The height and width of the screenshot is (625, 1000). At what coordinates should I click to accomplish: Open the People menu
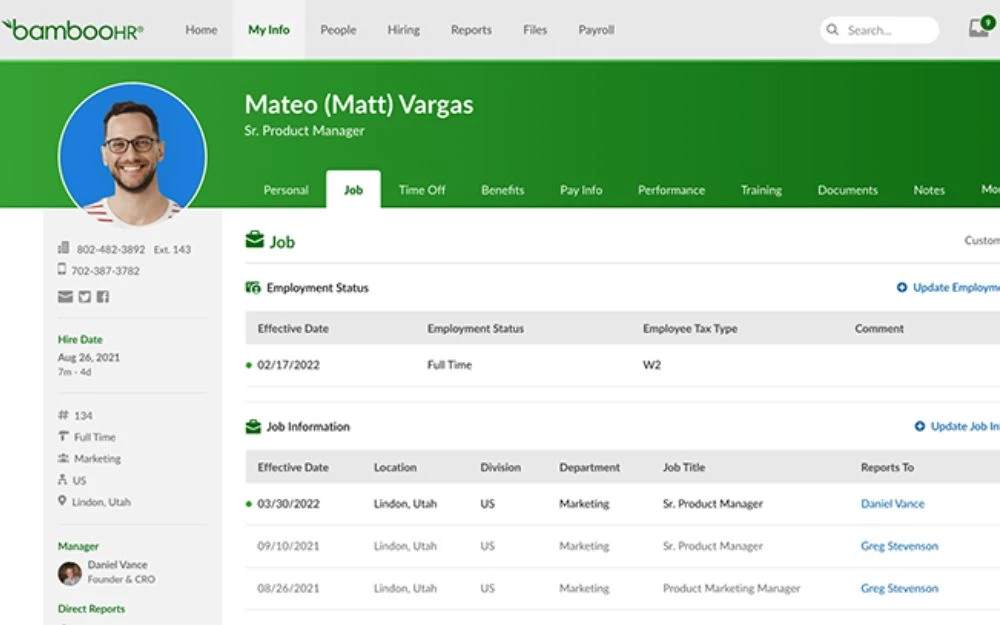(338, 30)
